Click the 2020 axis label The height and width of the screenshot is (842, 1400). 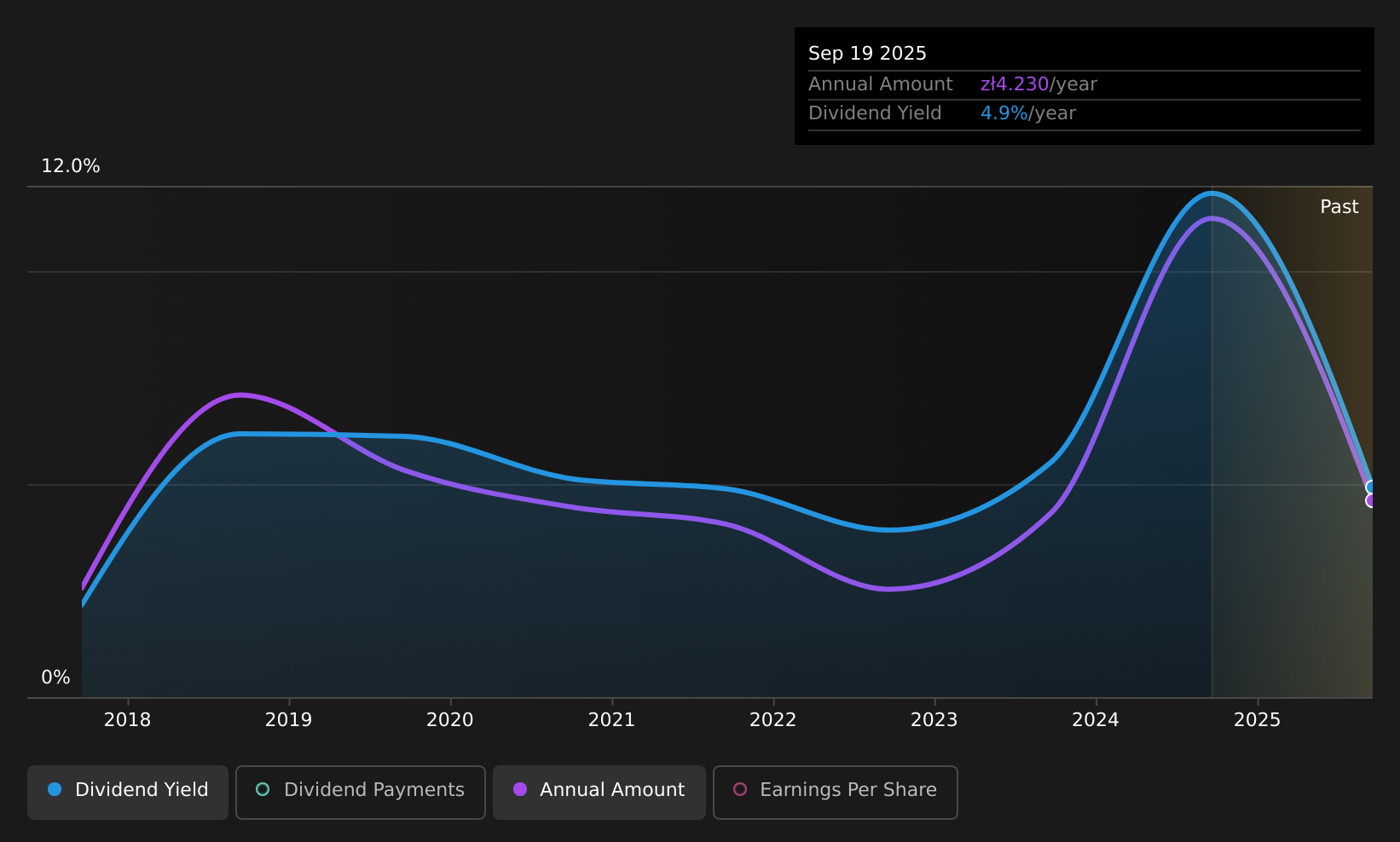point(450,720)
